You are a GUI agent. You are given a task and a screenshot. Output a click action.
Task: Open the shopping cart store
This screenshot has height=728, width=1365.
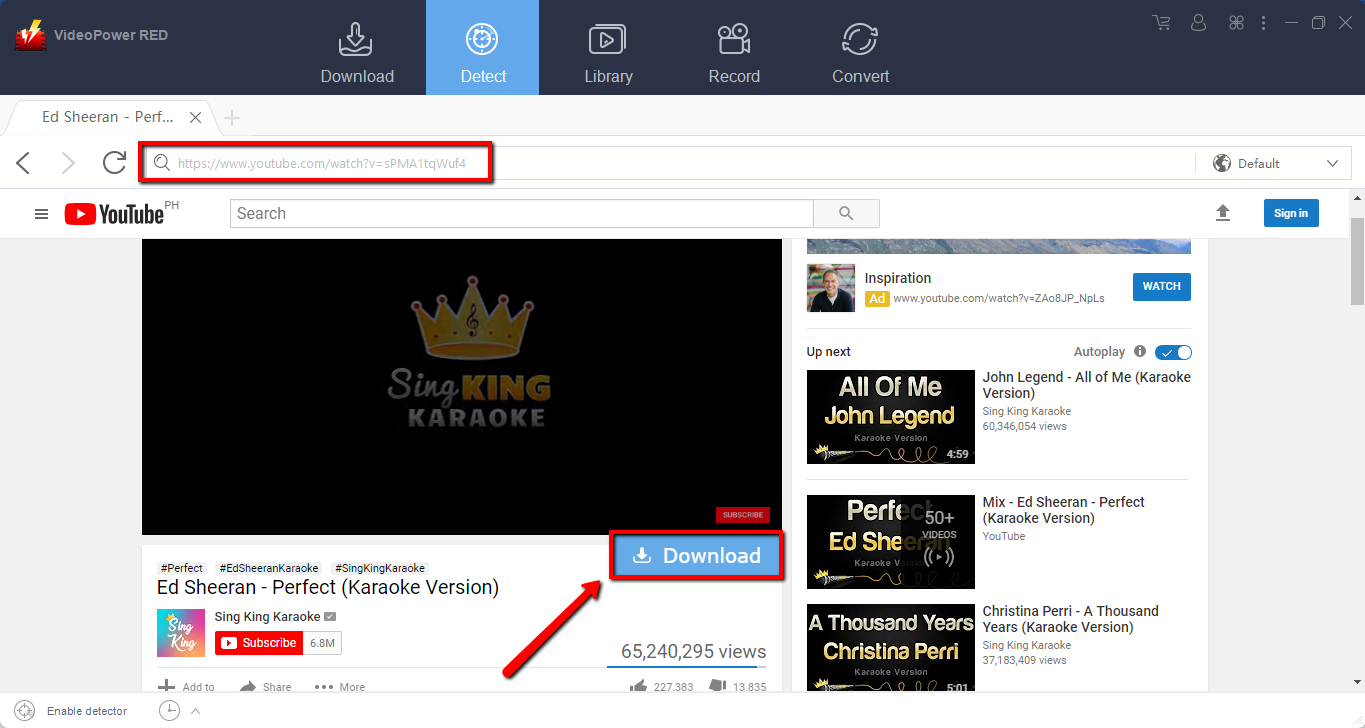[x=1161, y=22]
